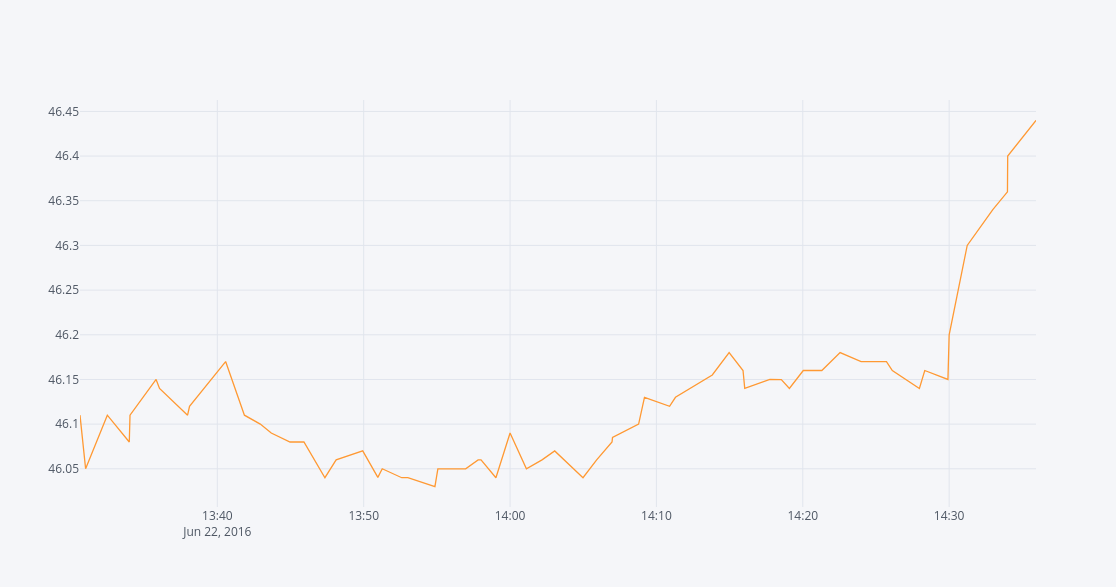This screenshot has height=587, width=1116.
Task: Click the 46.45 y-axis tick label
Action: [x=63, y=112]
